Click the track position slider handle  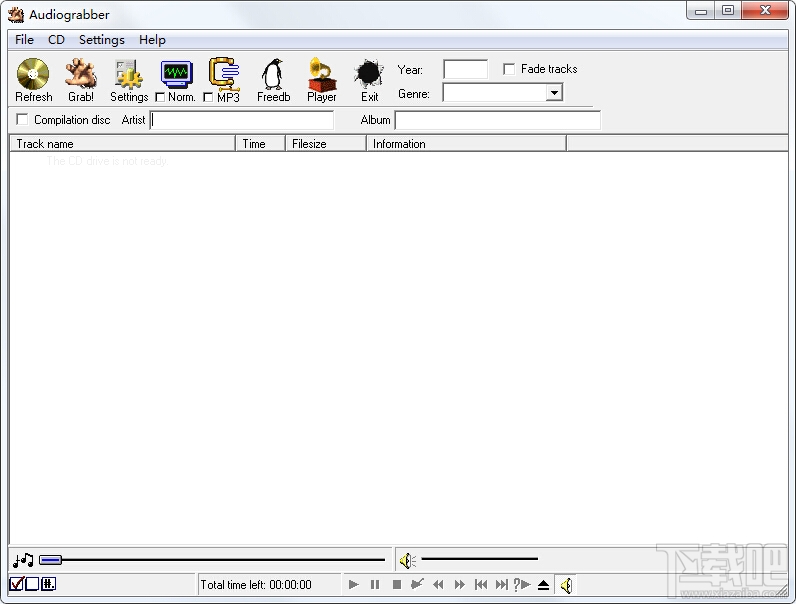pos(50,560)
